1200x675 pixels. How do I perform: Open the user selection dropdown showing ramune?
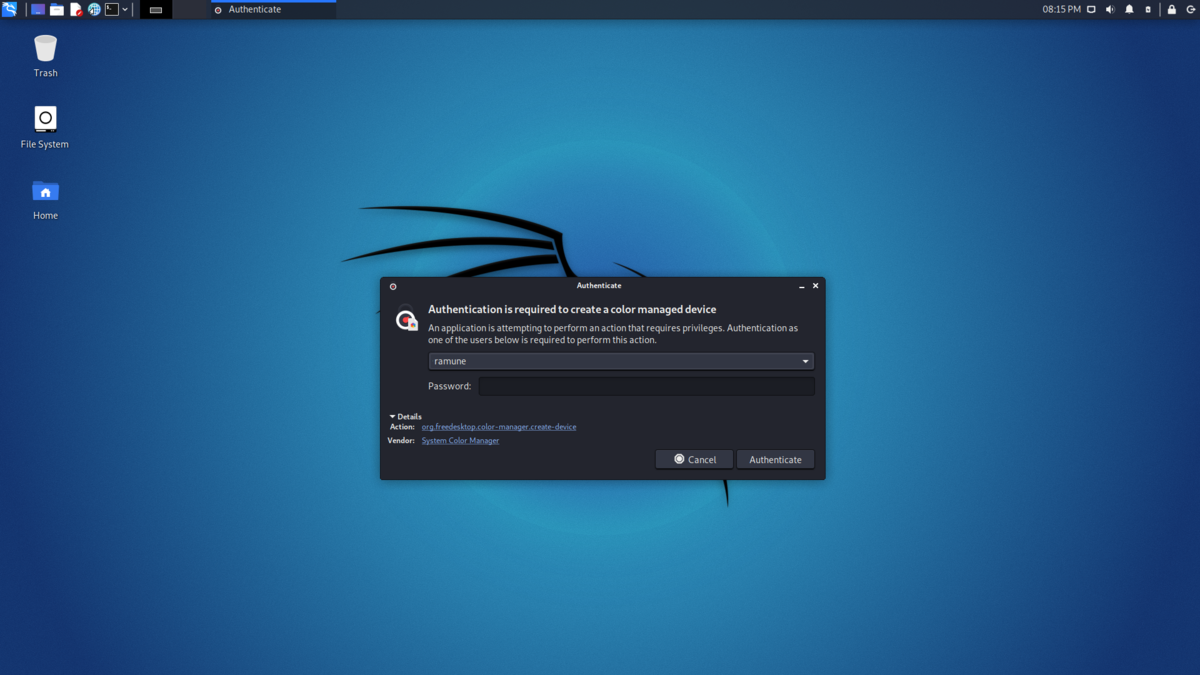pos(621,361)
